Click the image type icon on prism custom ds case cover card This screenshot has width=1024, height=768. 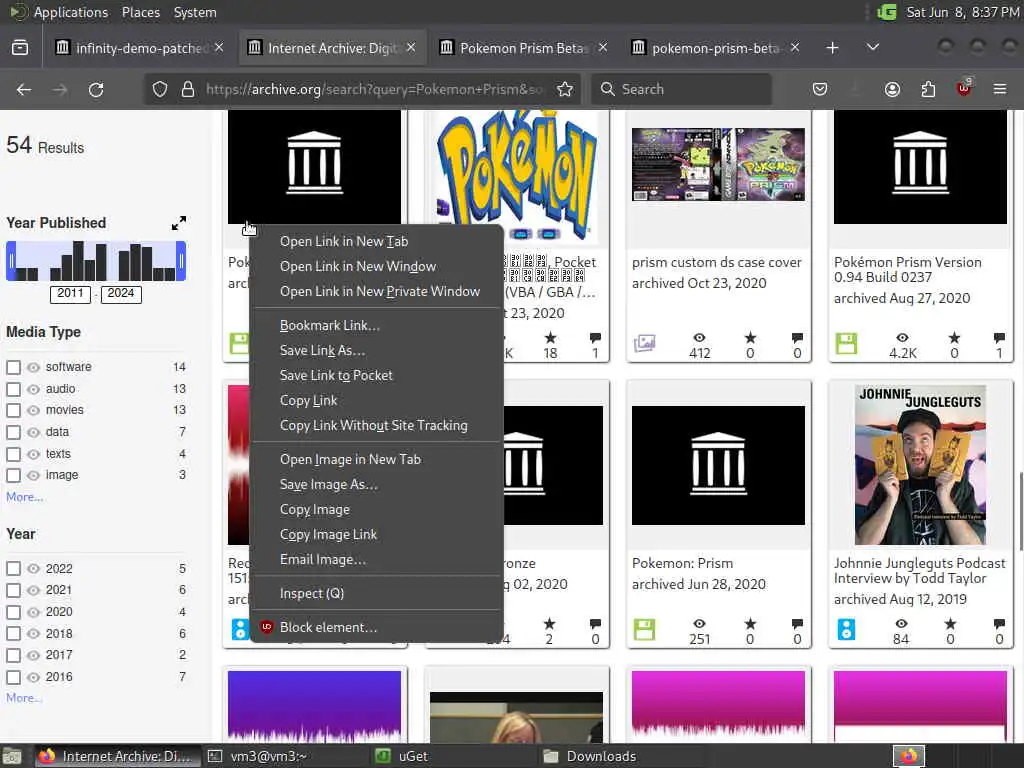645,344
